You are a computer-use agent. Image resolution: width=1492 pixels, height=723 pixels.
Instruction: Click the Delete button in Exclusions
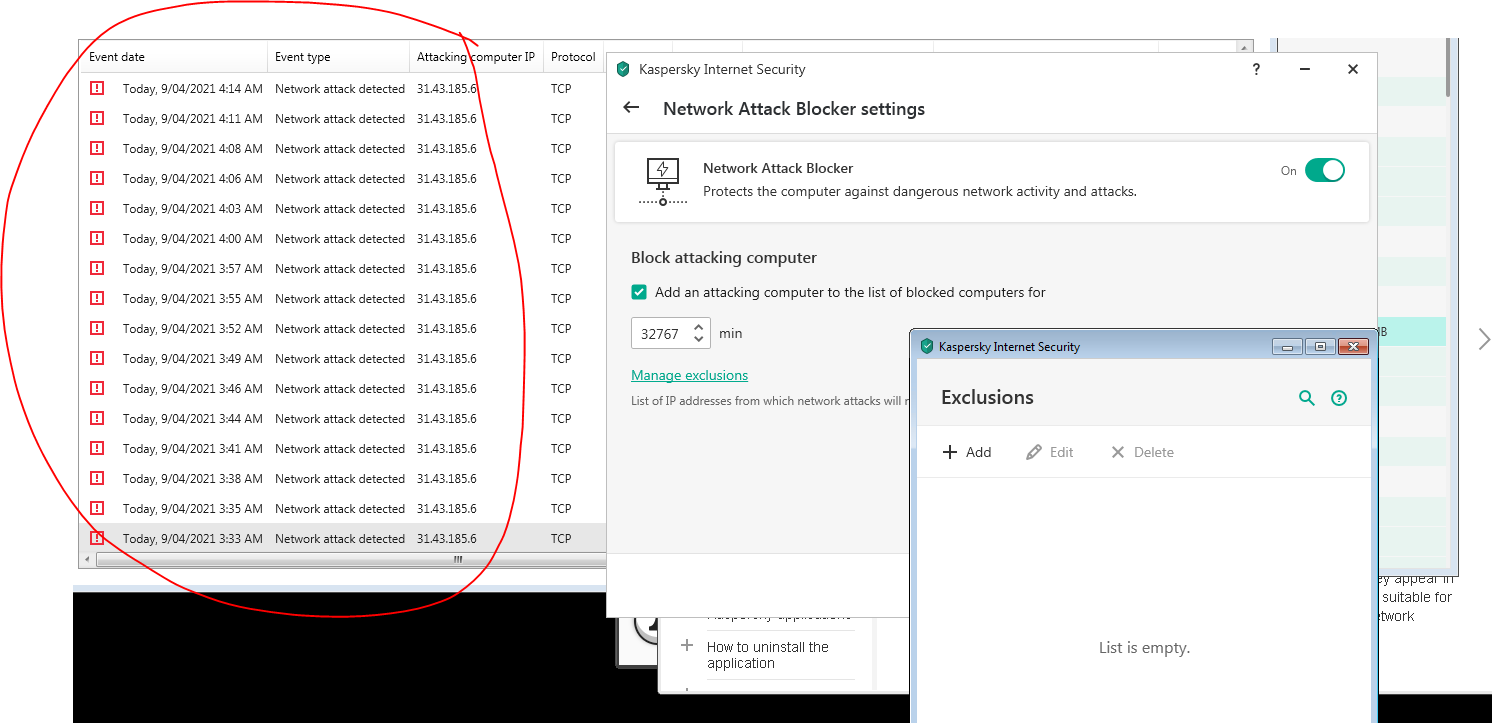(x=1142, y=452)
